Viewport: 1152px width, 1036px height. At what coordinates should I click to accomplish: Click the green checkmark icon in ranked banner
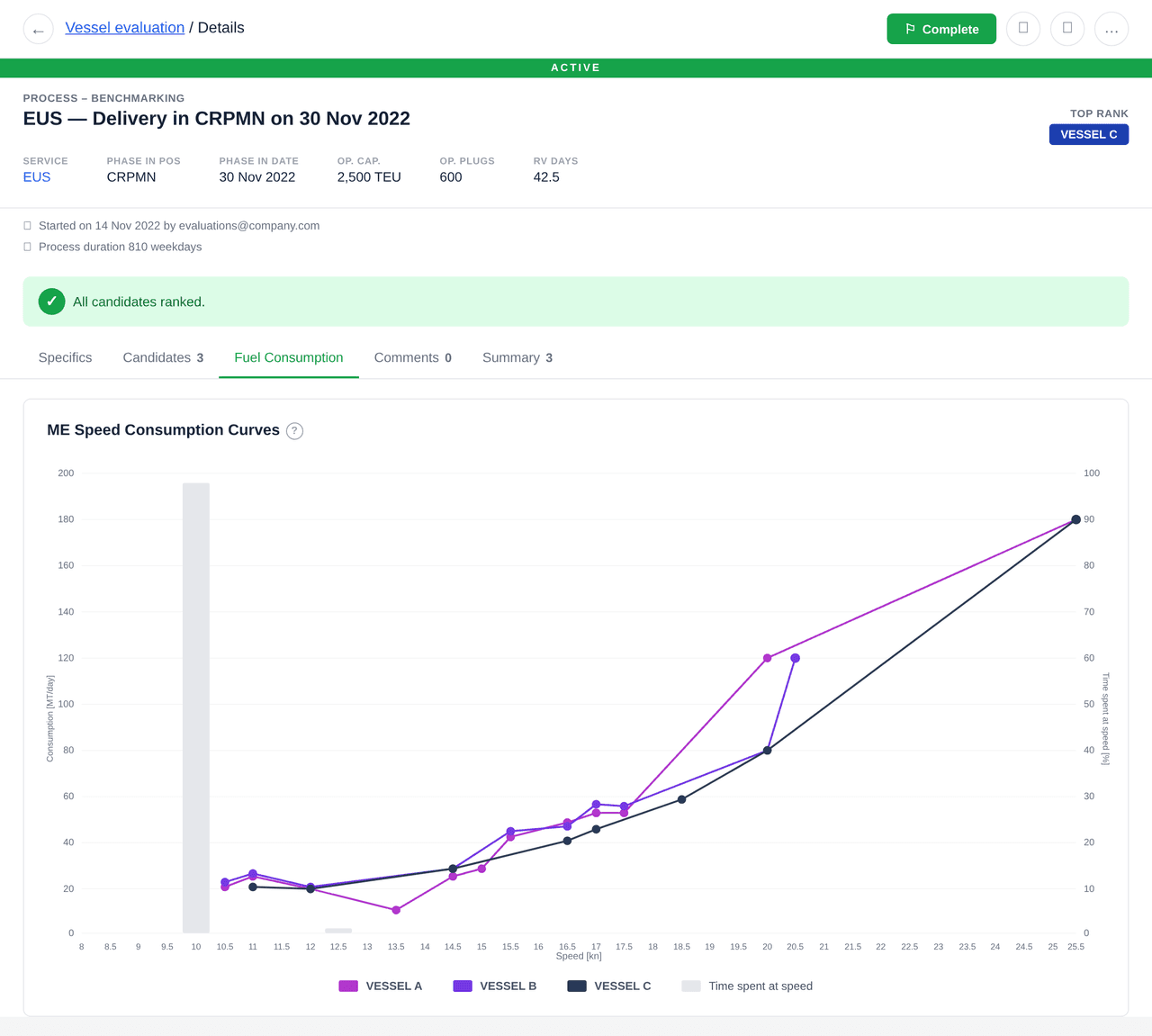coord(51,302)
